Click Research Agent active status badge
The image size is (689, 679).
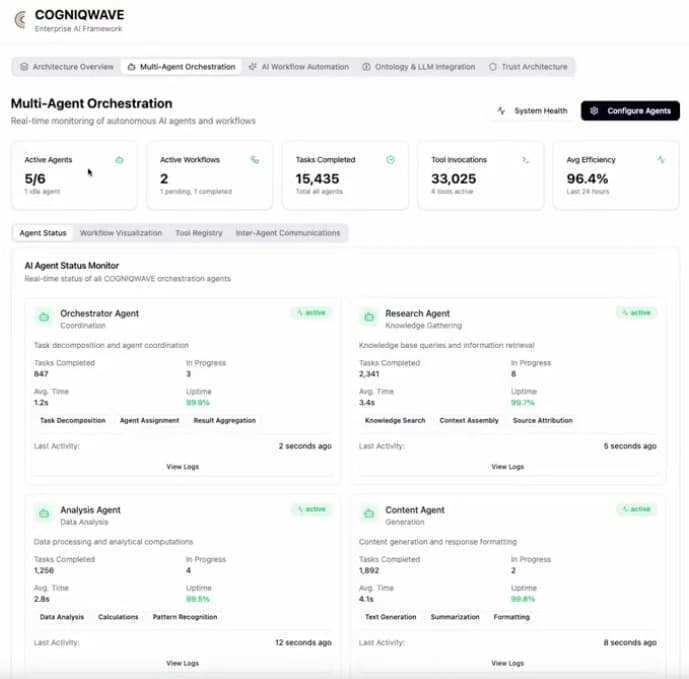pos(636,313)
